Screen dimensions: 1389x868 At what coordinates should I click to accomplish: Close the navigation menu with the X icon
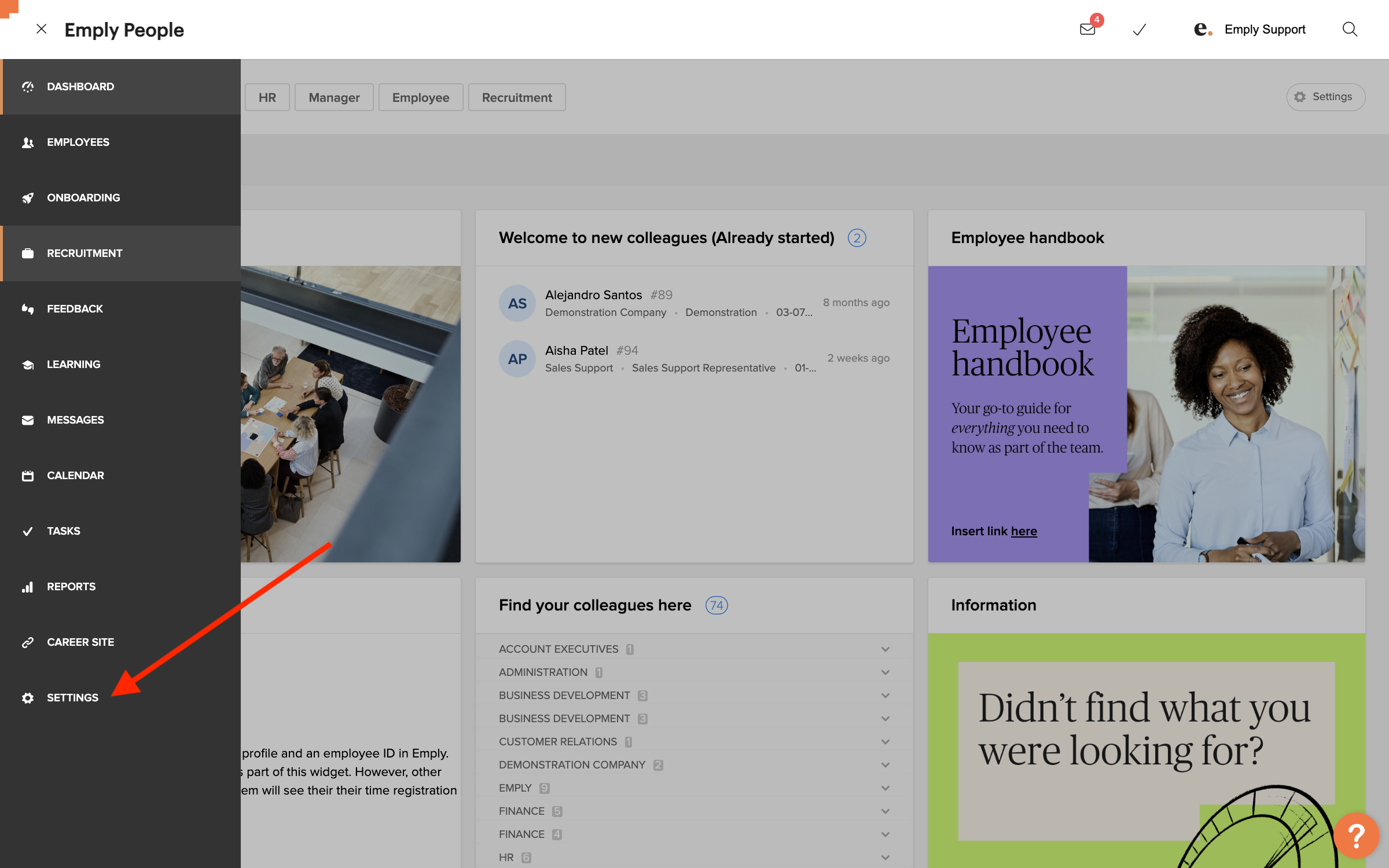coord(41,29)
